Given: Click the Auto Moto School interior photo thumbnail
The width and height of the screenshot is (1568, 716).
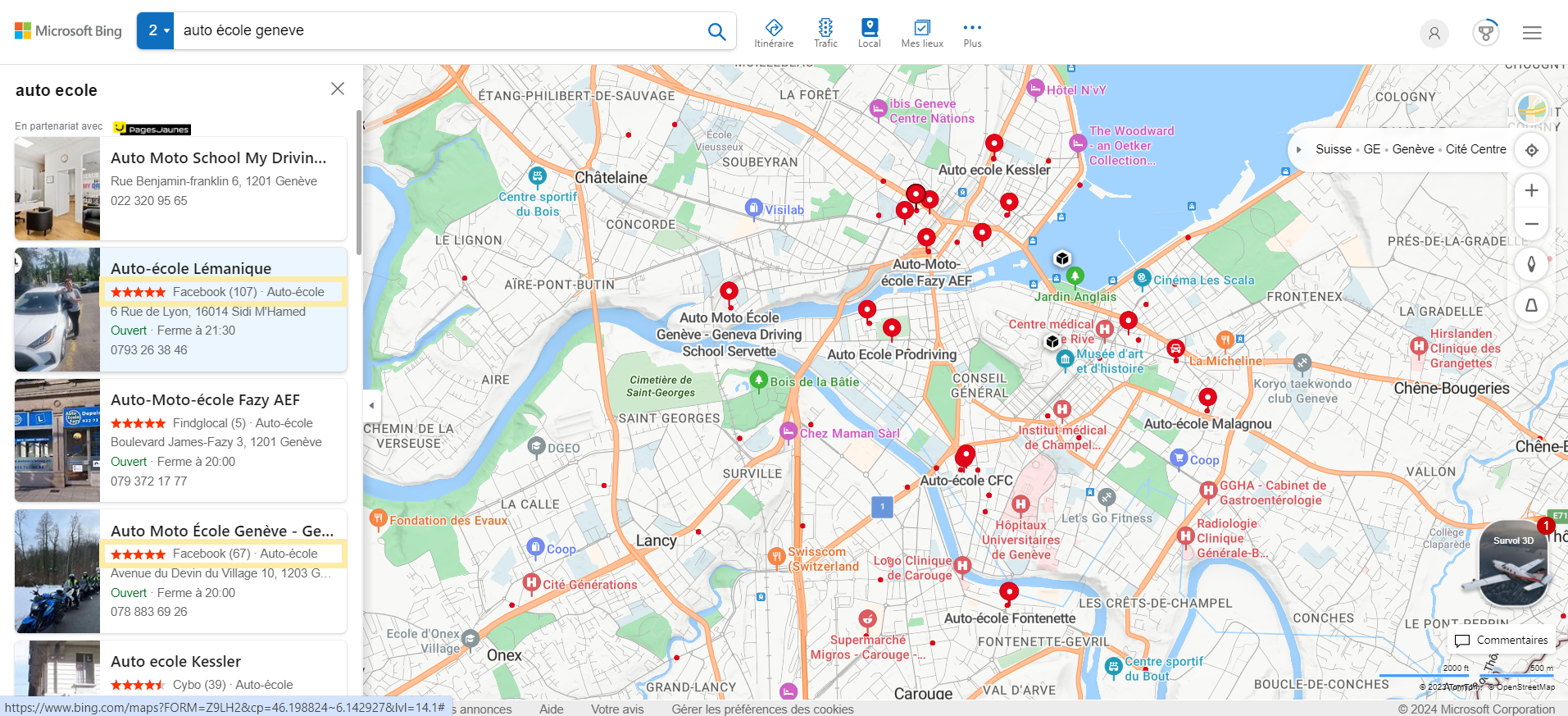Looking at the screenshot, I should point(57,189).
